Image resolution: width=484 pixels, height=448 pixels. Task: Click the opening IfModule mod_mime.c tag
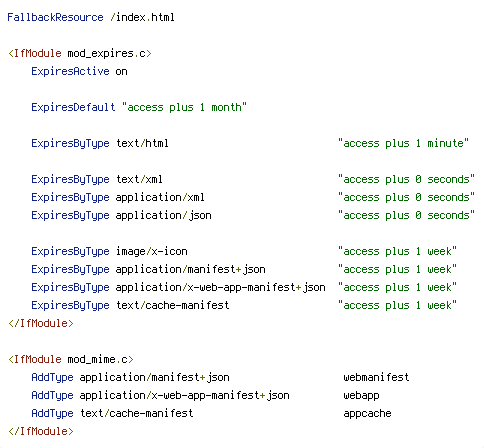[71, 359]
